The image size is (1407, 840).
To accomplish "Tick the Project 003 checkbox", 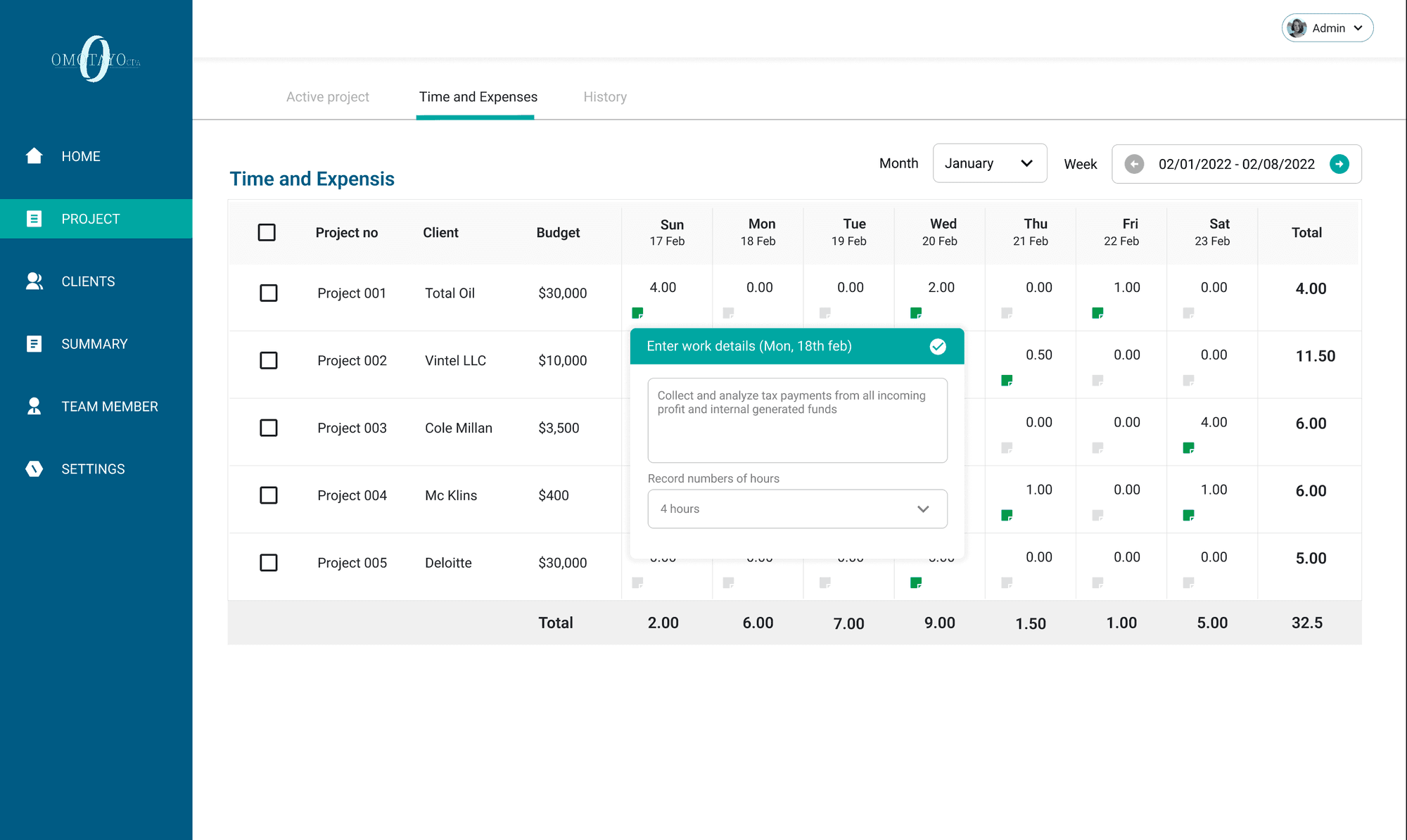I will 268,428.
